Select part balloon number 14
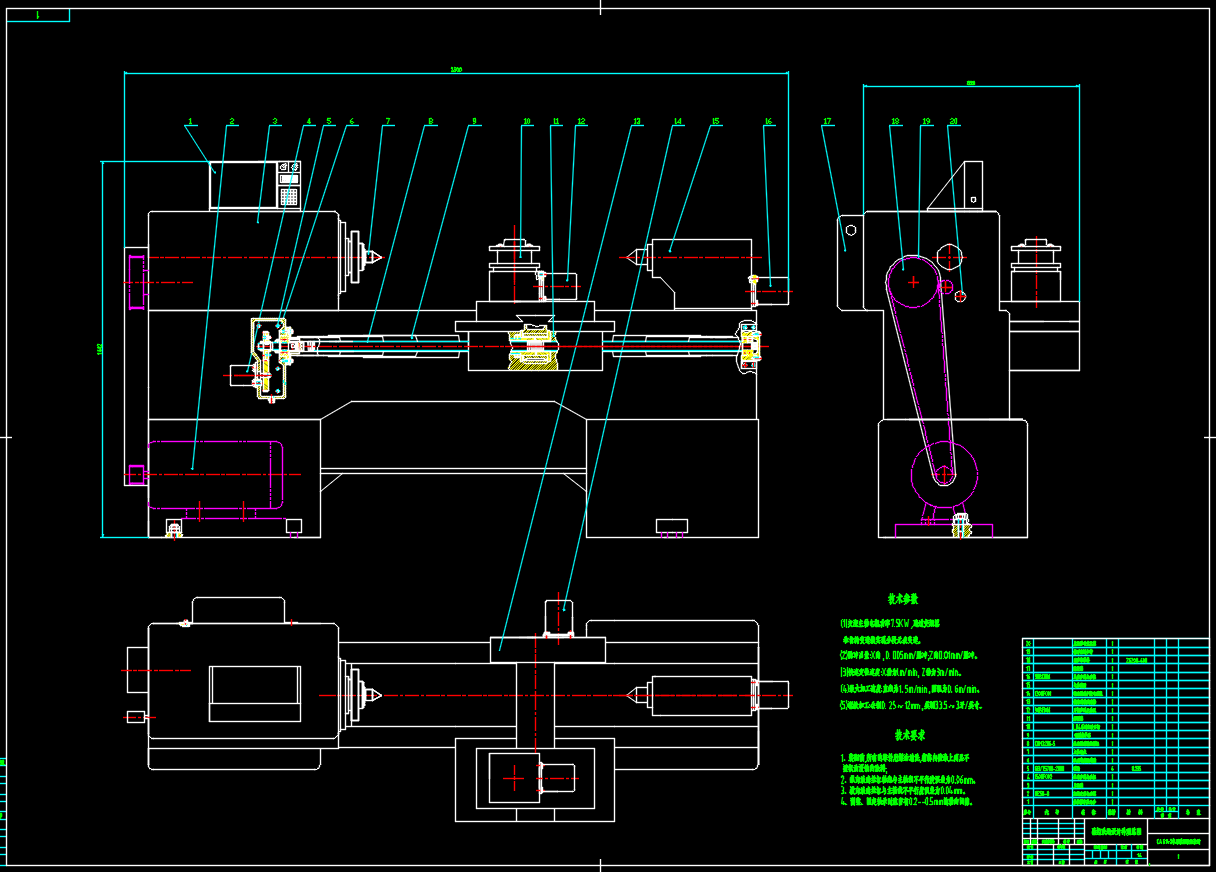The image size is (1216, 872). [677, 121]
